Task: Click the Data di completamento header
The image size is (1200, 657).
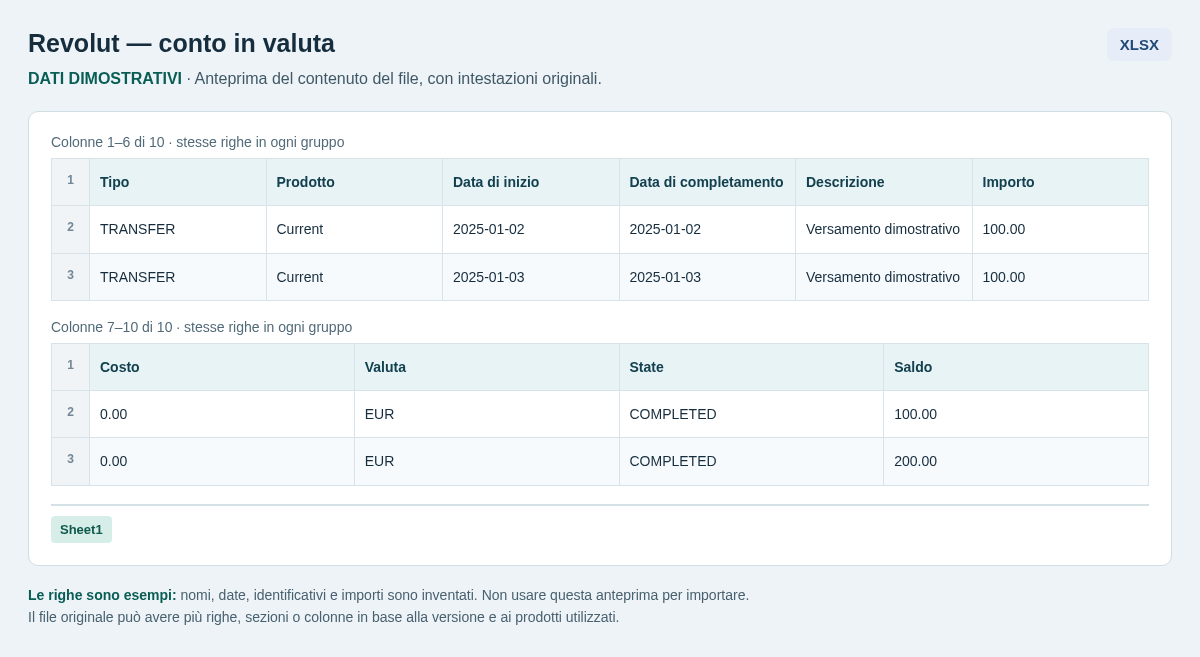Action: coord(707,182)
